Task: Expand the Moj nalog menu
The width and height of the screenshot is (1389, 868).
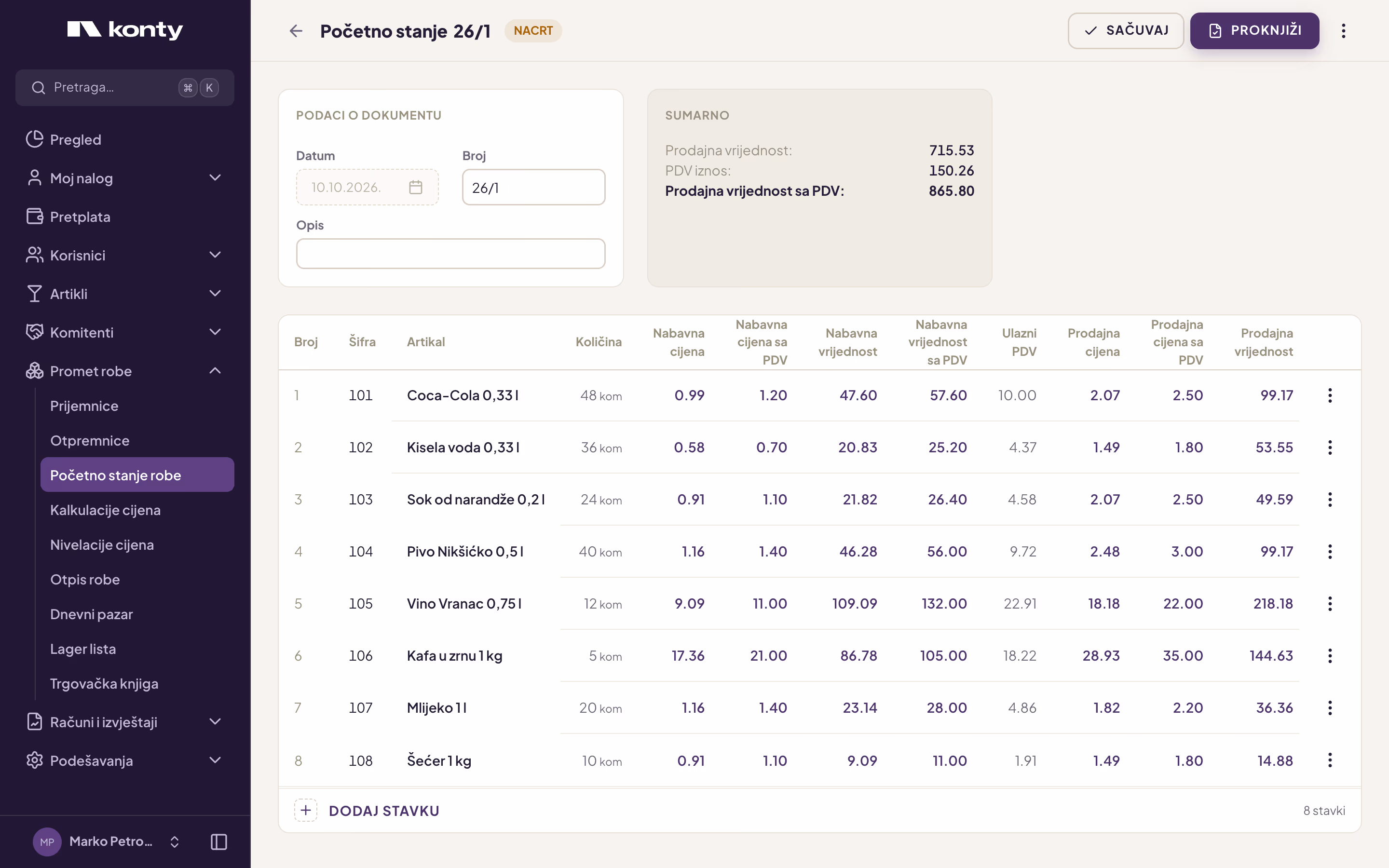Action: point(124,178)
